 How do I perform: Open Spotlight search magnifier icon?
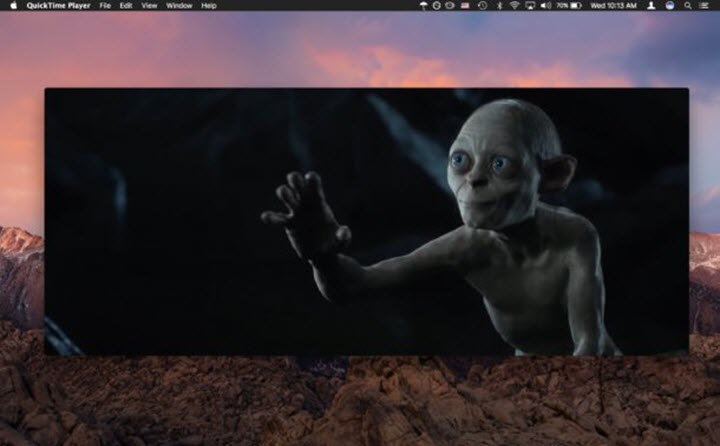coord(688,6)
